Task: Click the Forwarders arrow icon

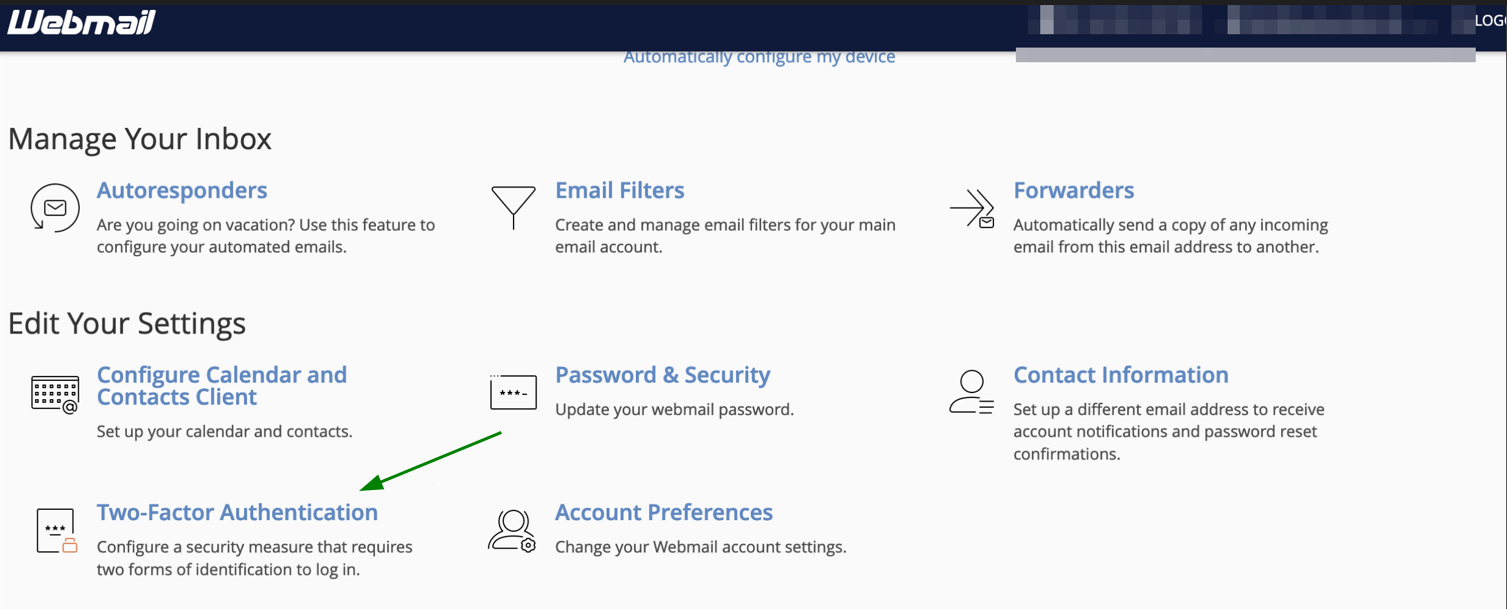Action: pos(972,208)
